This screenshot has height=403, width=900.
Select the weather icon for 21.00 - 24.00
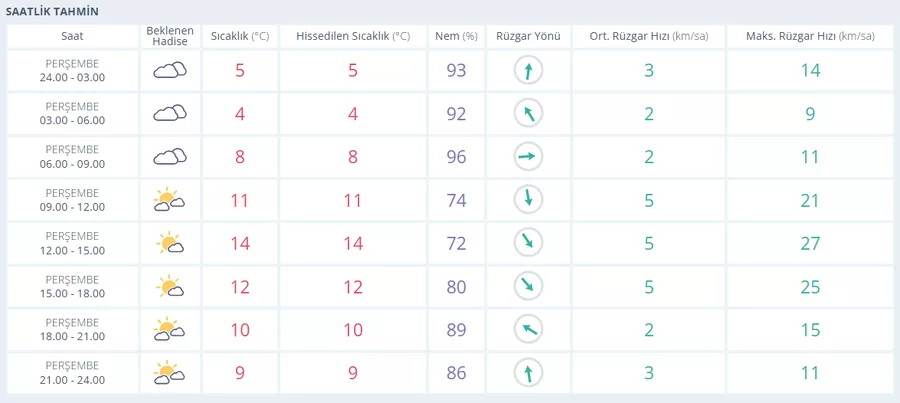(x=169, y=373)
